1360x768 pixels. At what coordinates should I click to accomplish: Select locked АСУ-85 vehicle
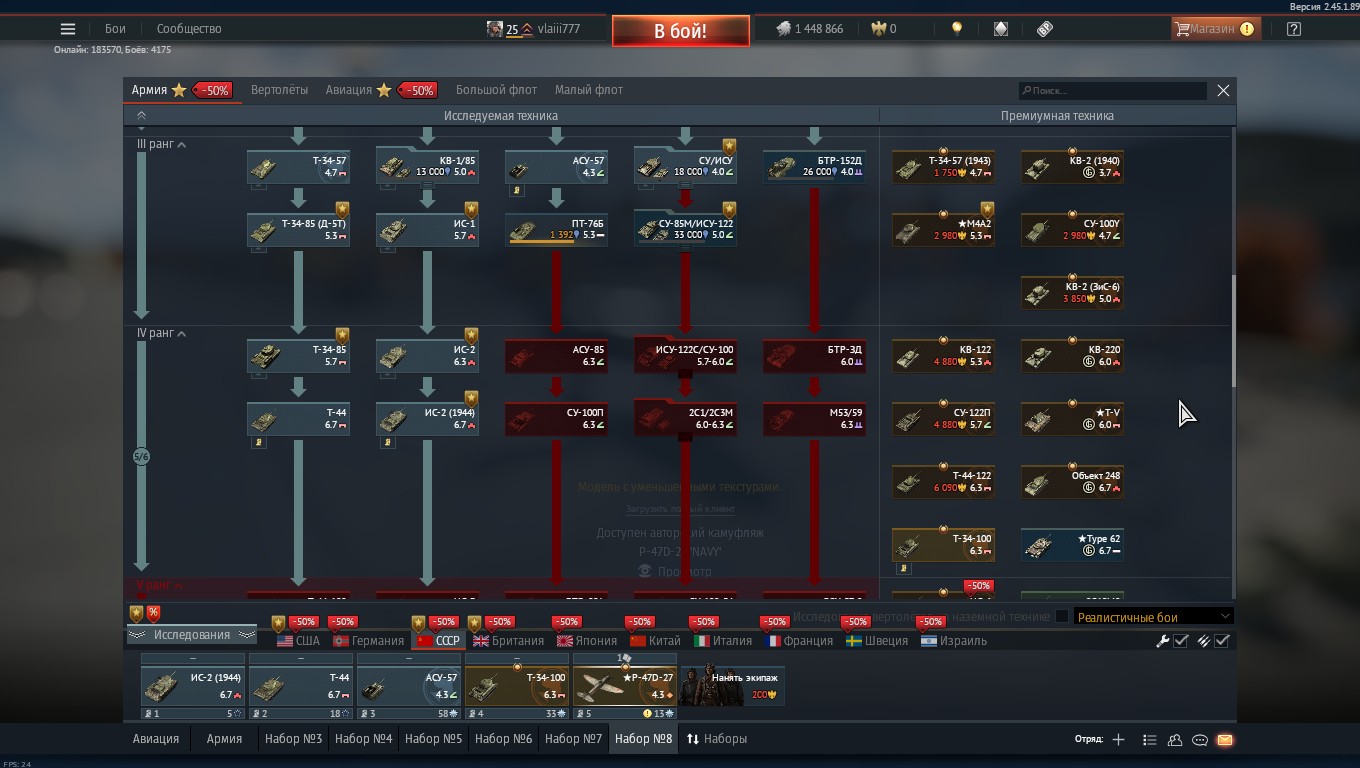click(556, 356)
